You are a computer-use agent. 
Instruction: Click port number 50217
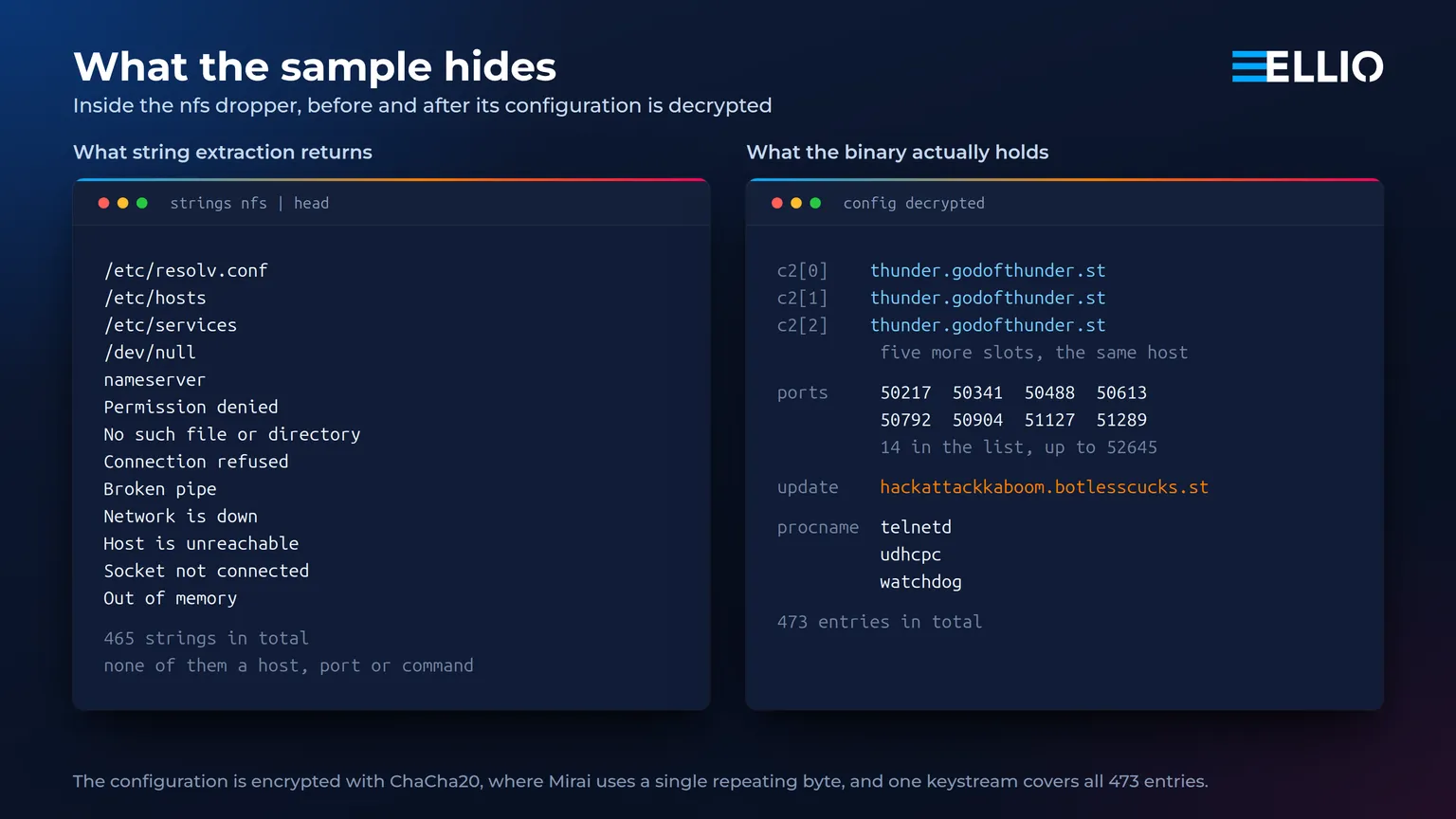click(905, 392)
